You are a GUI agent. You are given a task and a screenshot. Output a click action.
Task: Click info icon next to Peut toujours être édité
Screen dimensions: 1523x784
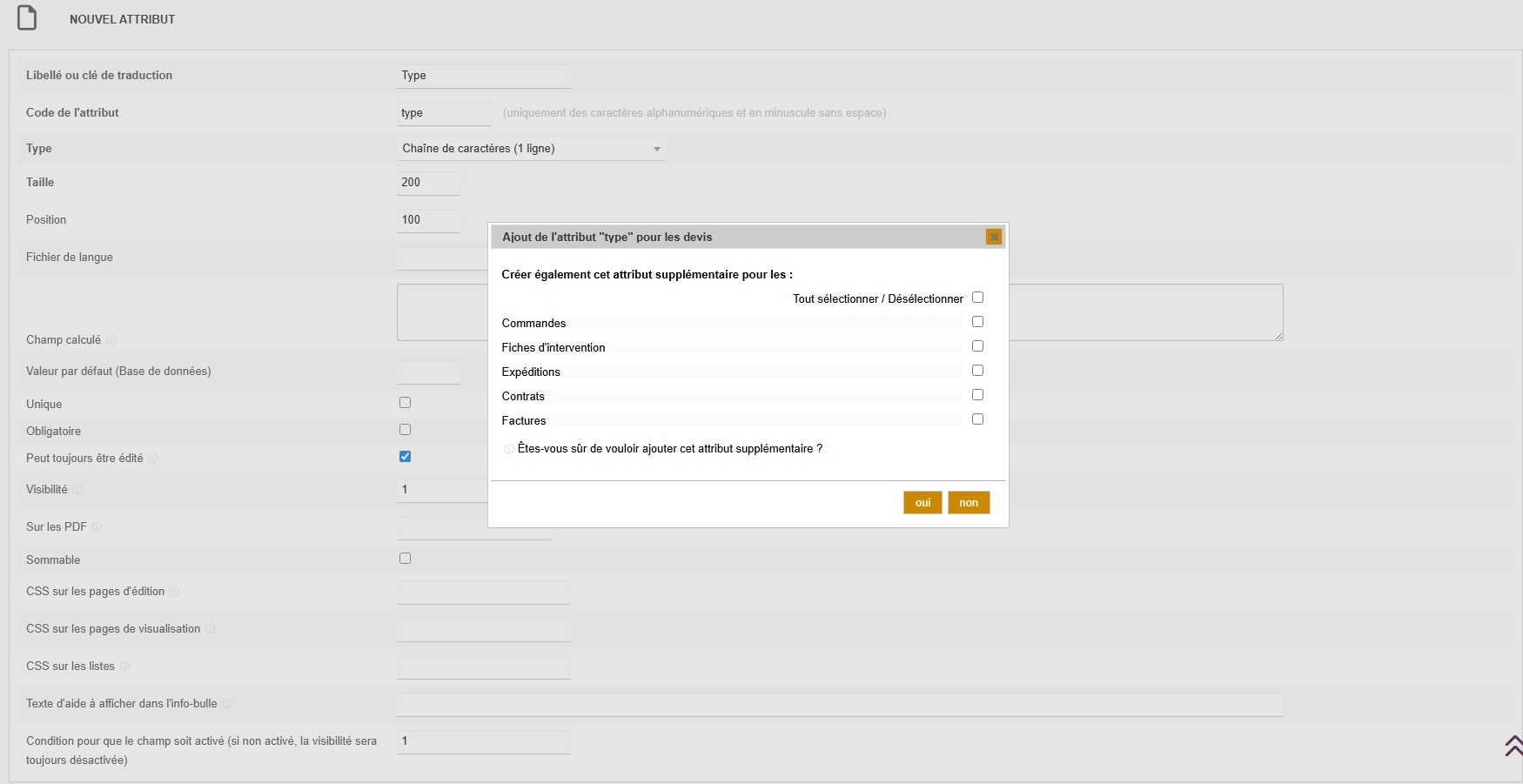coord(153,459)
